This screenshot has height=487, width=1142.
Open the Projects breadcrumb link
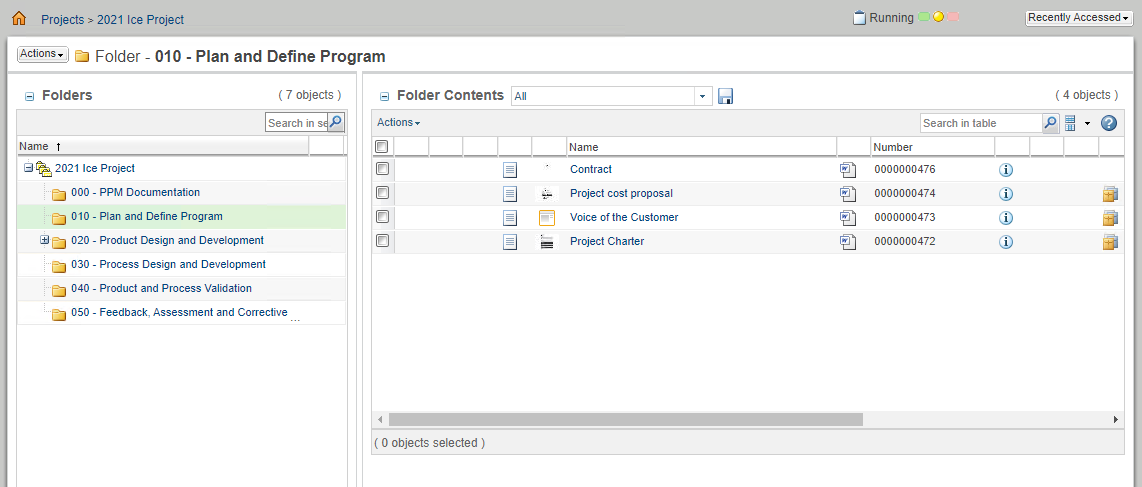point(63,20)
